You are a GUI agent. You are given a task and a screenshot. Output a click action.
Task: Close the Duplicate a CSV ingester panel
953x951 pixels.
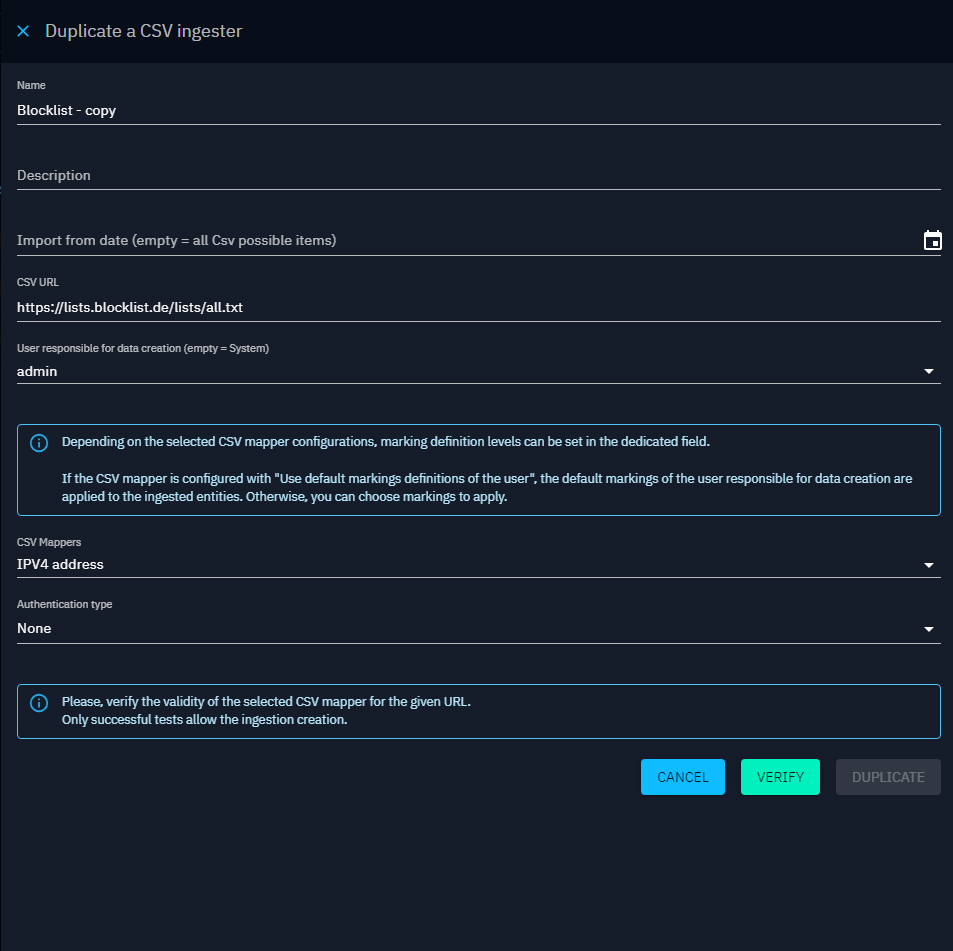23,31
